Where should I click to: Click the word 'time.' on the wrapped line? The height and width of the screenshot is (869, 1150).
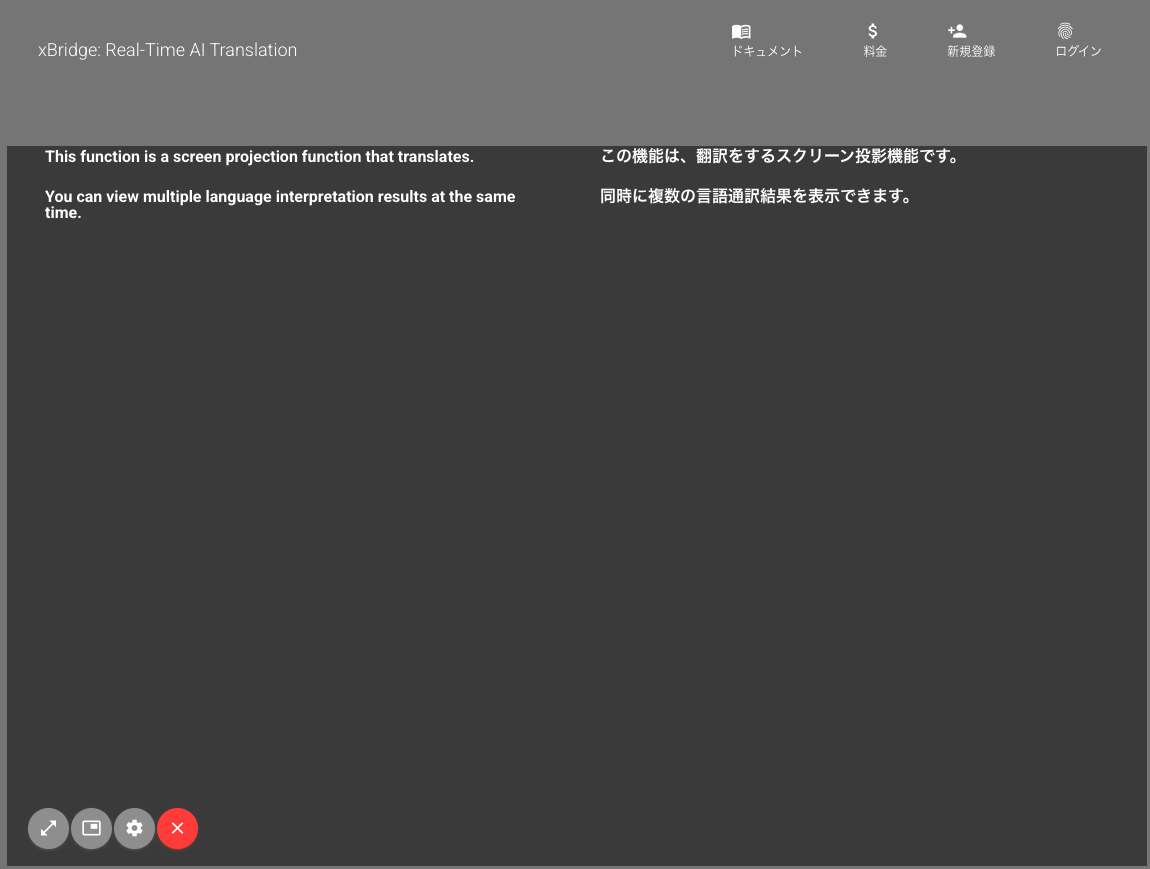point(63,213)
